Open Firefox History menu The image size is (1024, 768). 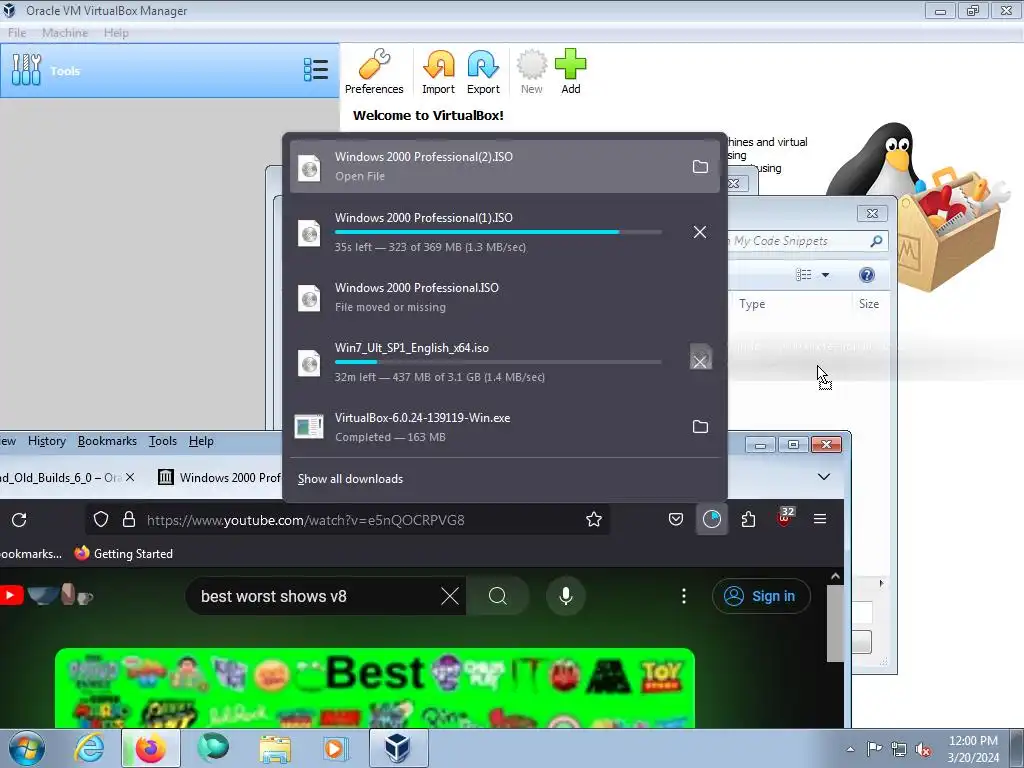coord(47,441)
